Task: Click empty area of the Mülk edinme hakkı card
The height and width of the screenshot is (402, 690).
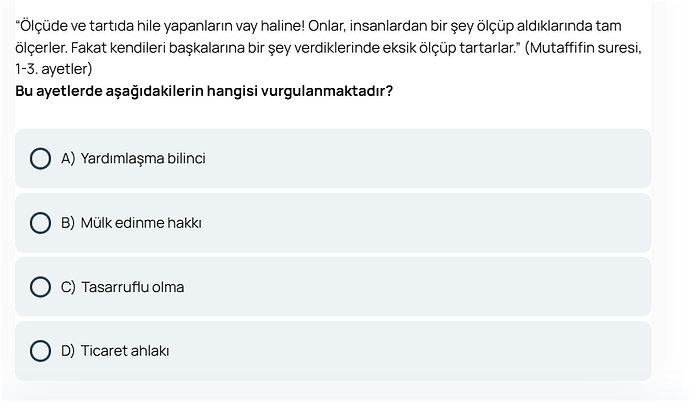Action: coord(450,223)
